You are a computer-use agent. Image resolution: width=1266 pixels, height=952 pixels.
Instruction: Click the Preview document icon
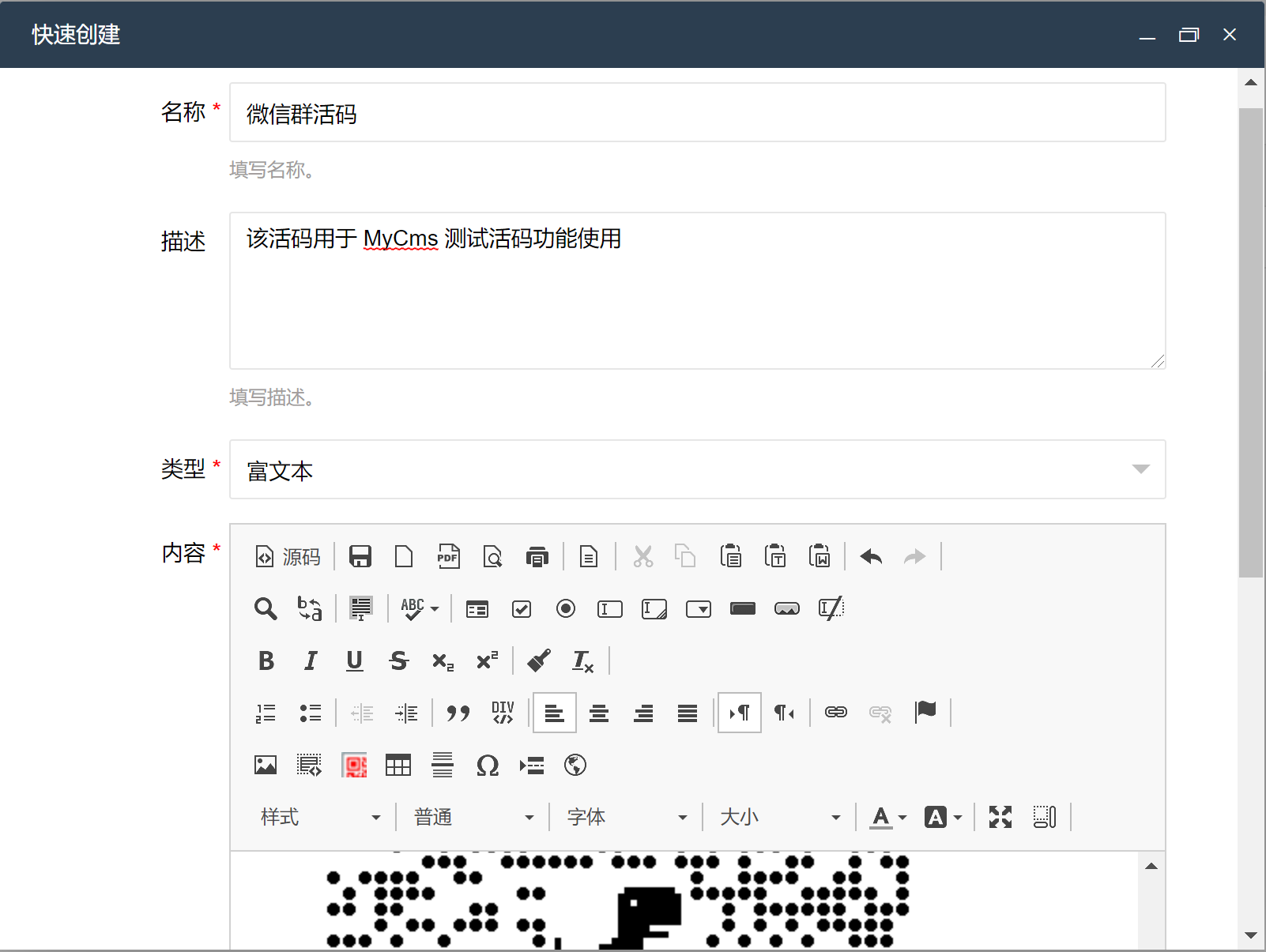tap(492, 557)
